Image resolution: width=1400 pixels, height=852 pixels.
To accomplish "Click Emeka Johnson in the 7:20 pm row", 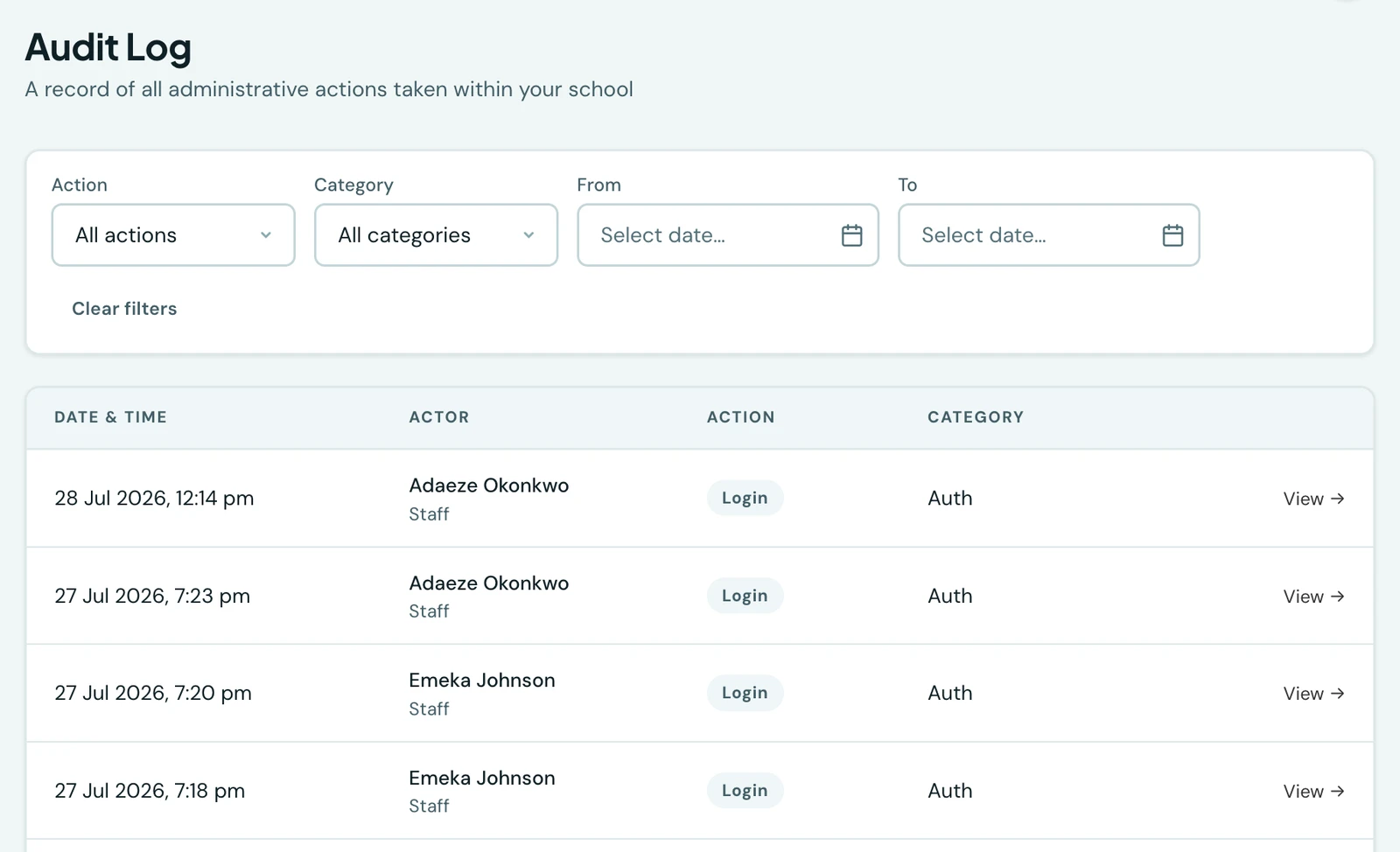I will pos(482,681).
